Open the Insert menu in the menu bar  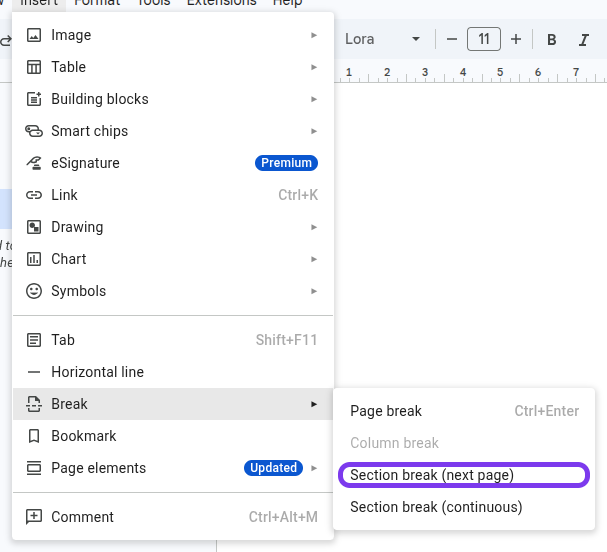[x=39, y=3]
